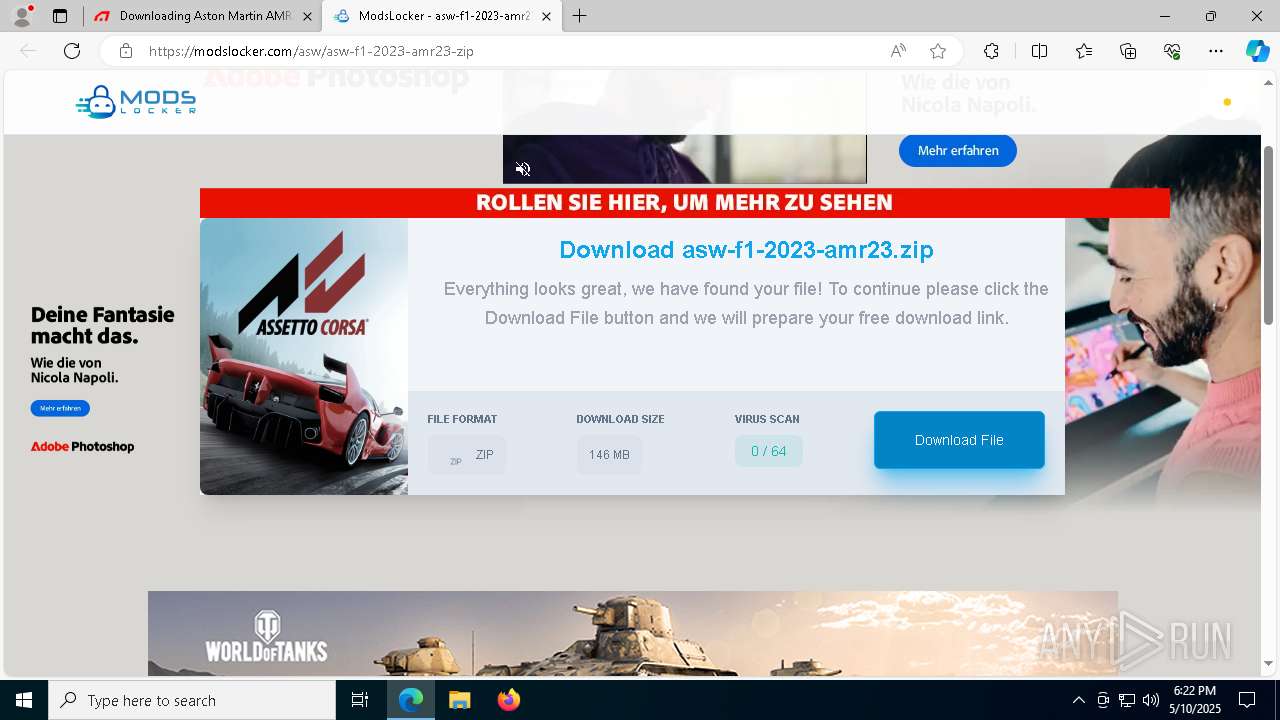View site information lock icon
The image size is (1280, 720).
tap(126, 51)
